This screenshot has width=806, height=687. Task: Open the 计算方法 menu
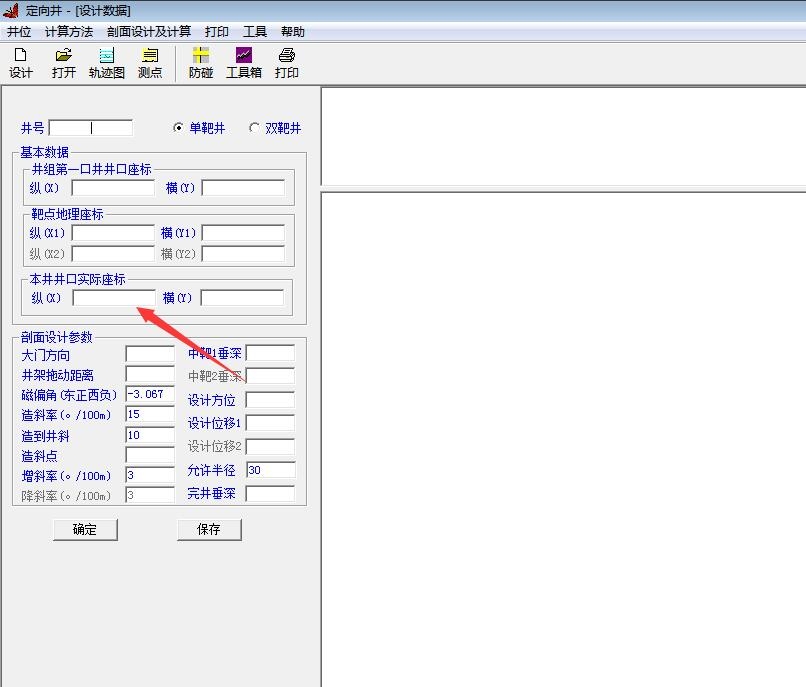68,32
